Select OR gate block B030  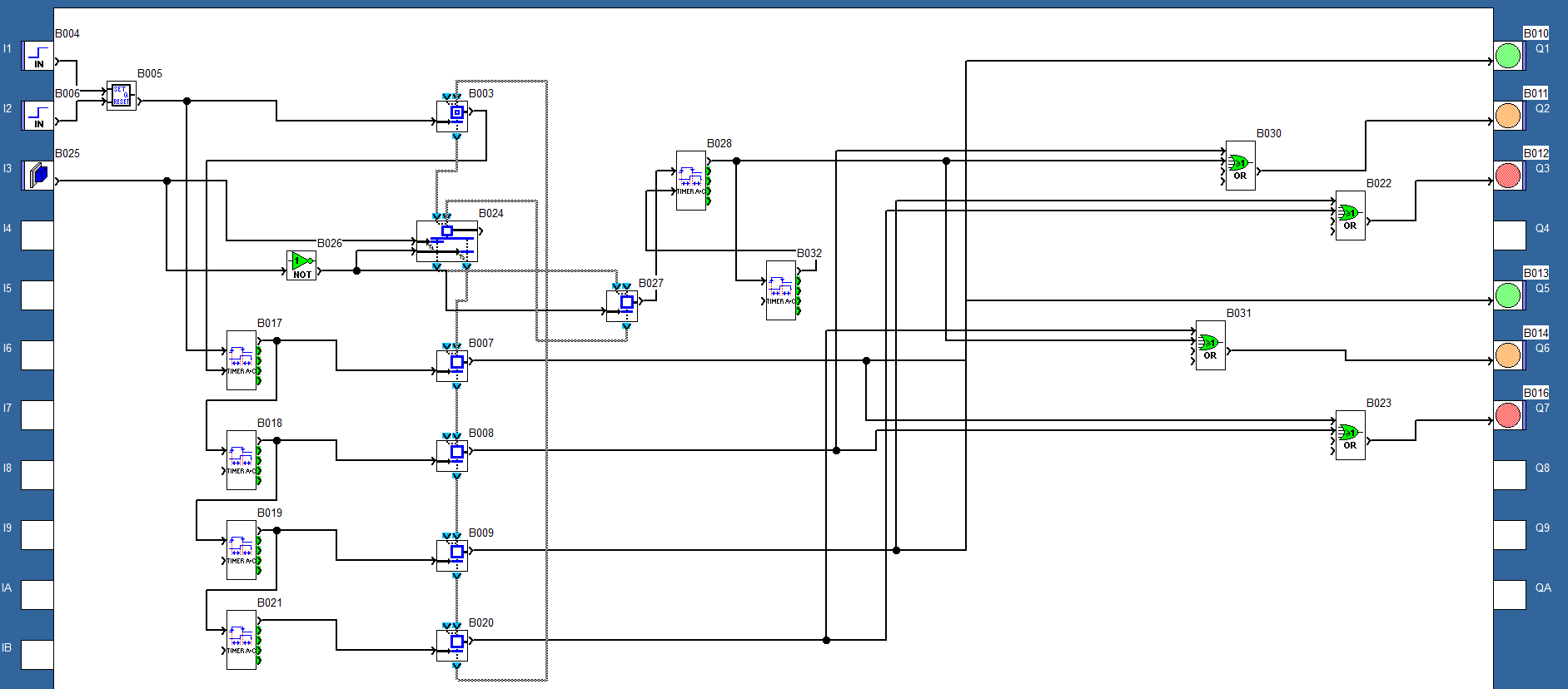tap(1241, 166)
